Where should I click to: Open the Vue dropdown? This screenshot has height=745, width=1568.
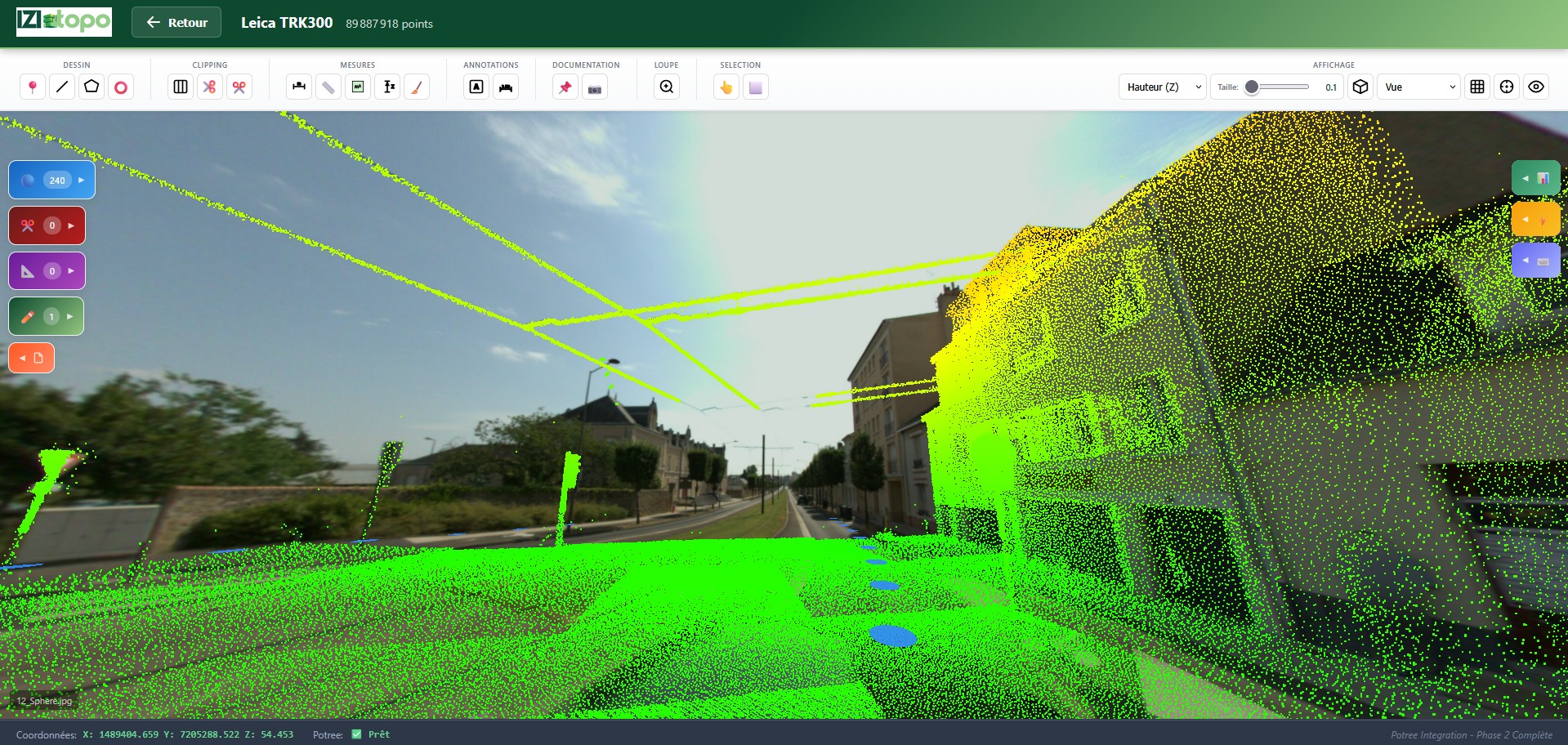click(x=1418, y=87)
